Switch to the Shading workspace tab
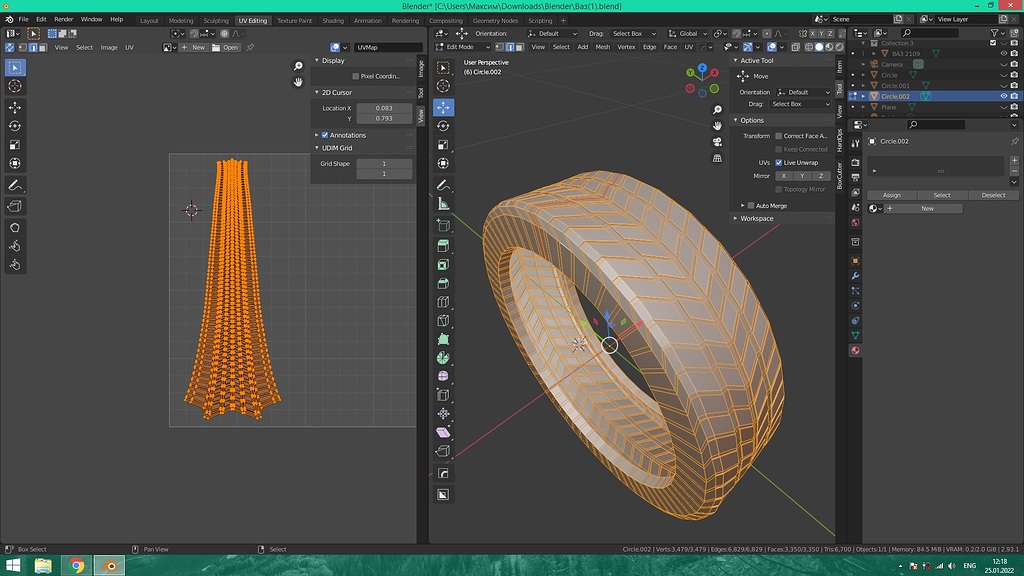 [333, 20]
